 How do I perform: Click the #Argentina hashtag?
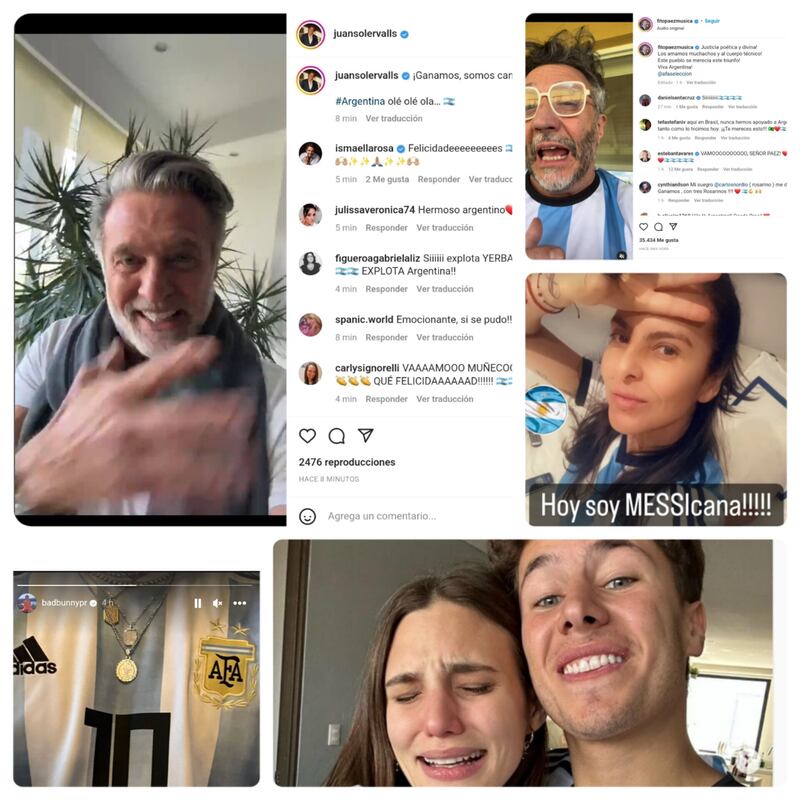[360, 101]
